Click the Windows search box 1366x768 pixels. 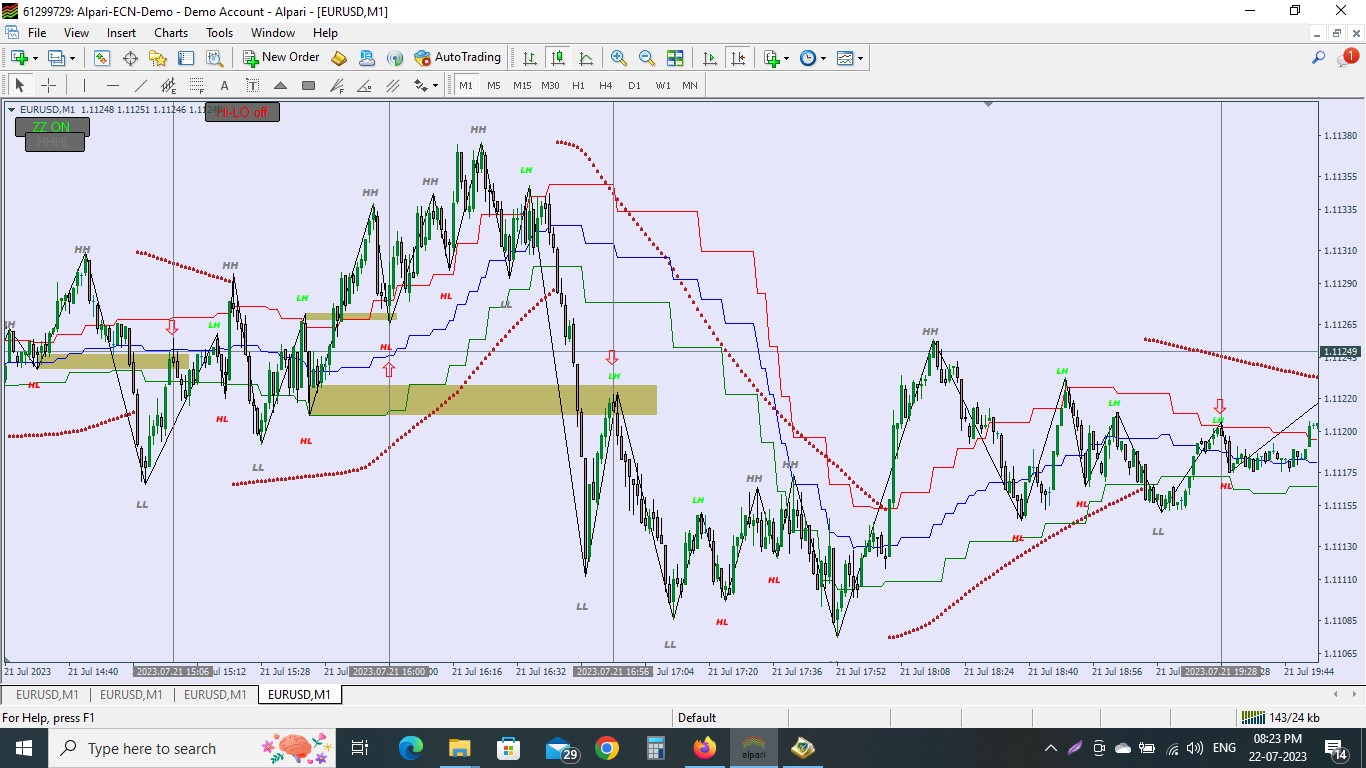coord(190,748)
